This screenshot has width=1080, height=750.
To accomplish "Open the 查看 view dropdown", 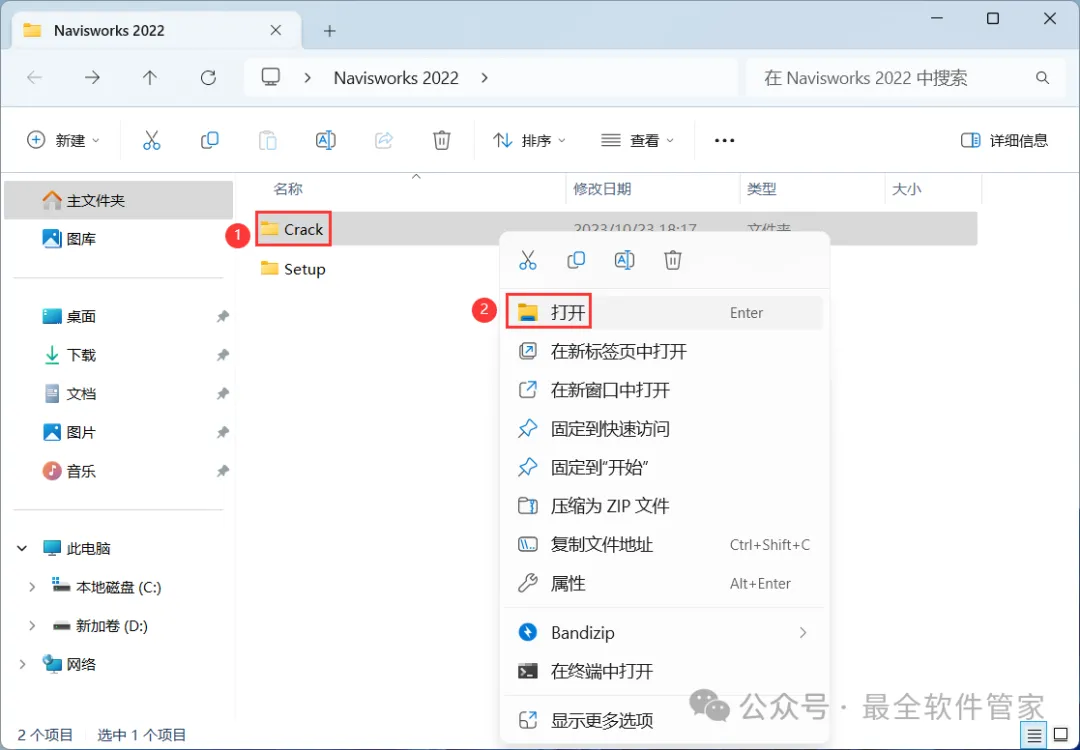I will [637, 140].
